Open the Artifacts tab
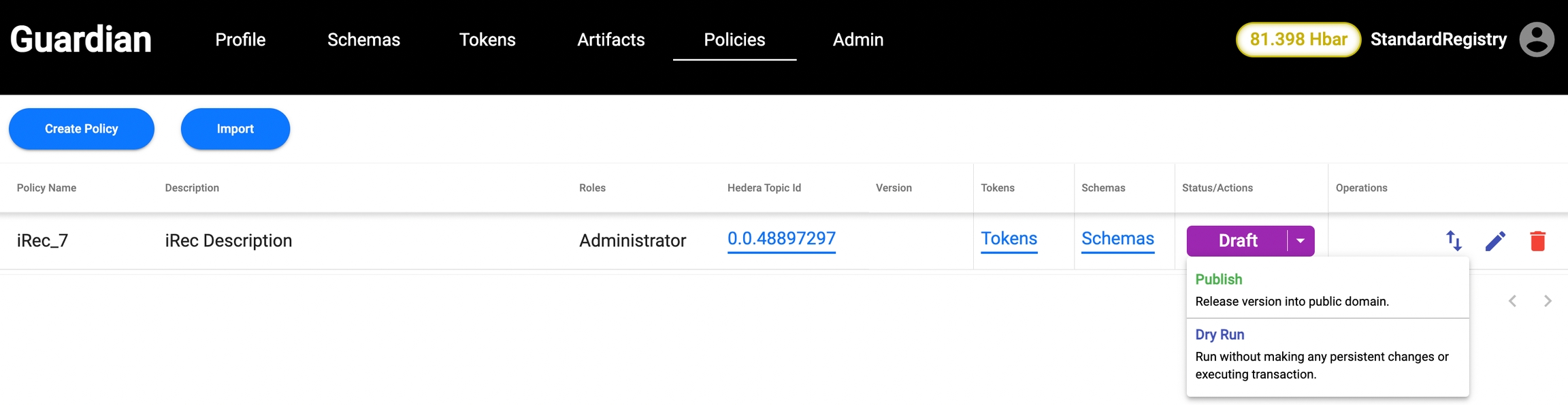 coord(610,39)
